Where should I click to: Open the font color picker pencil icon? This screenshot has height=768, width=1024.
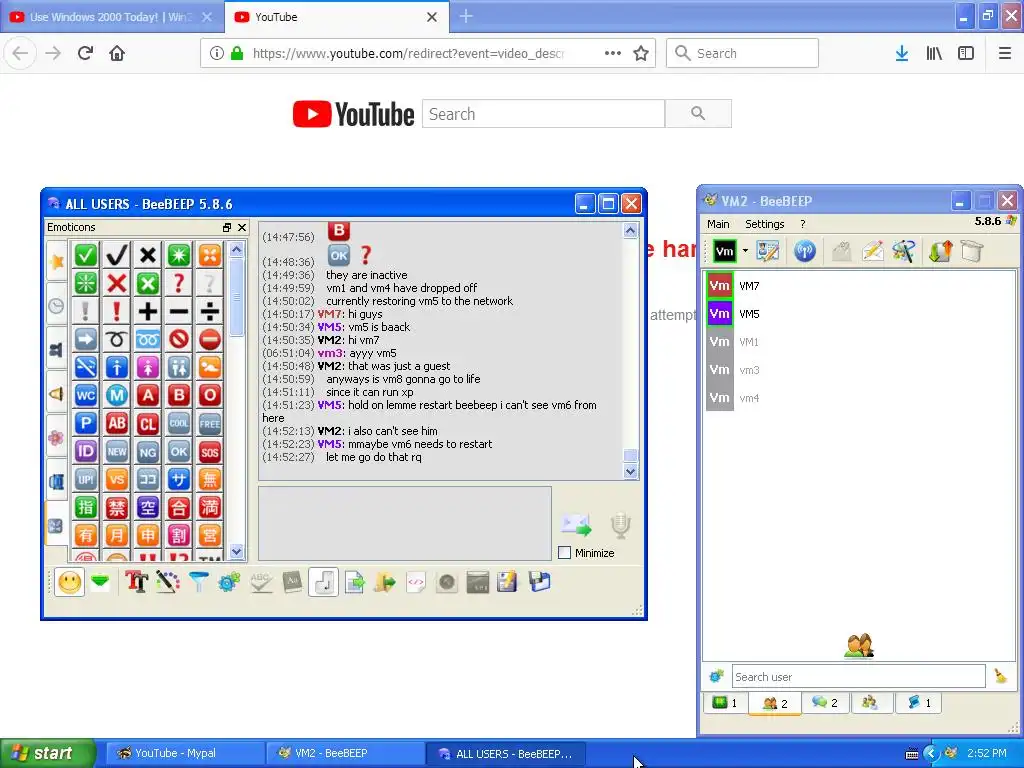click(167, 582)
